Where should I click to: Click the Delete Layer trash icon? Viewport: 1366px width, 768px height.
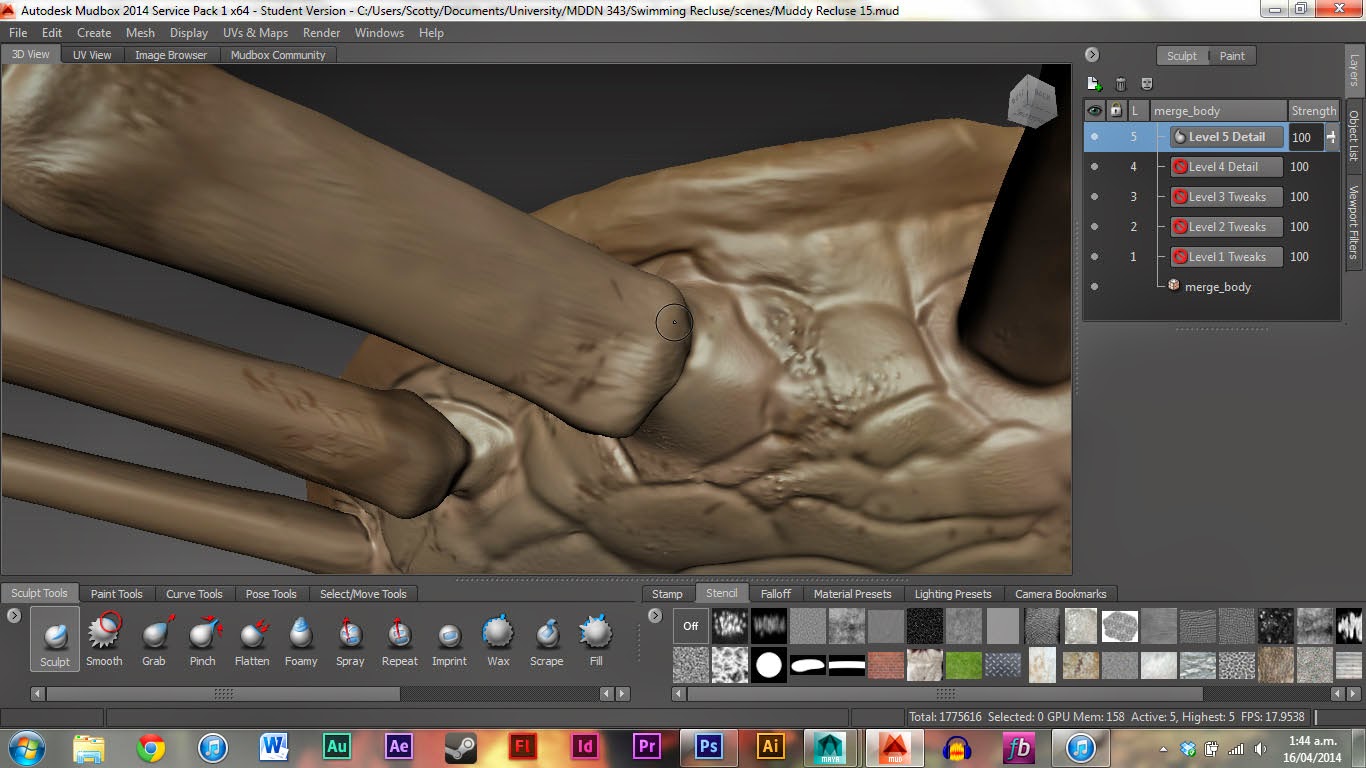tap(1120, 84)
